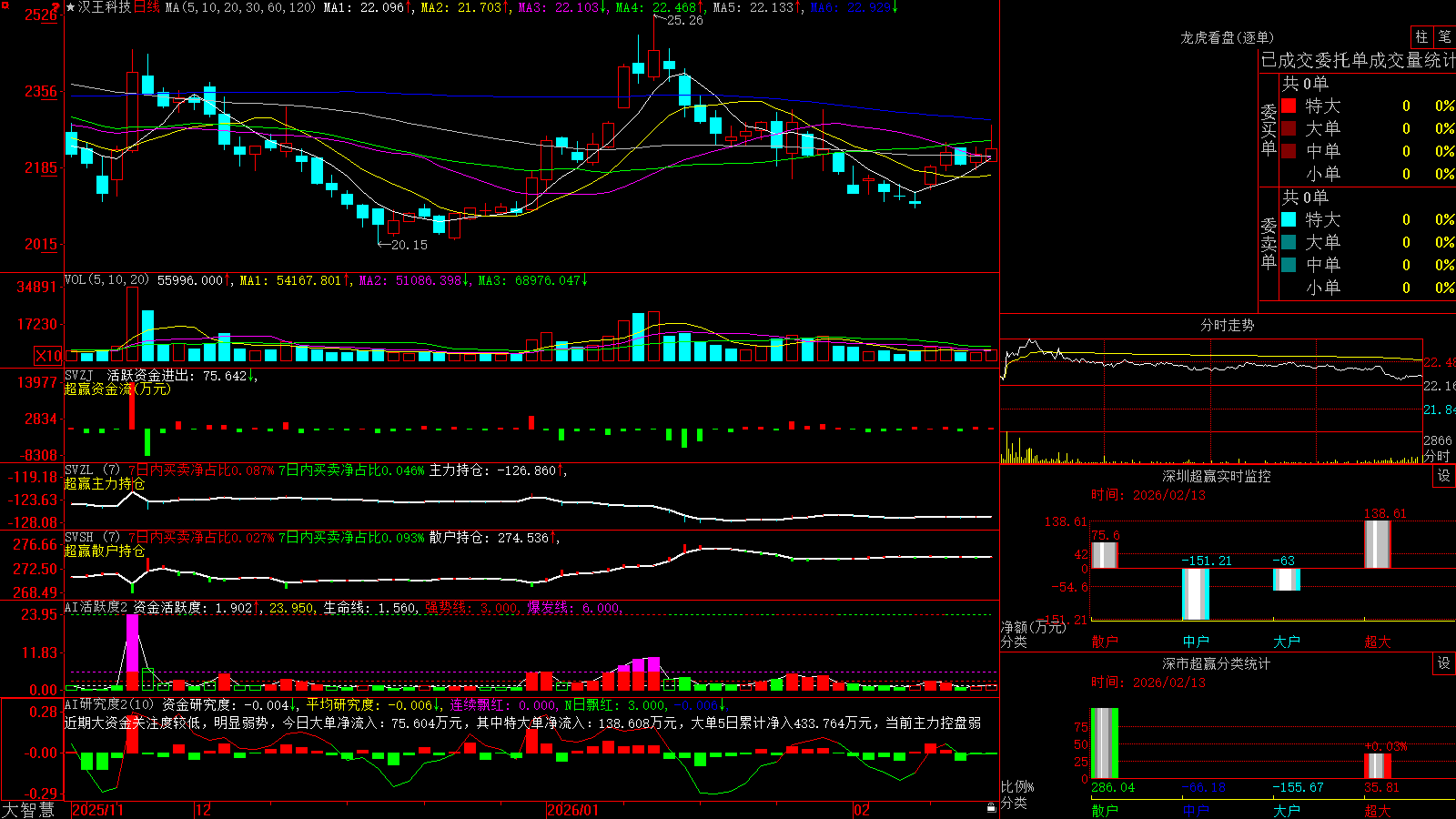
Task: Click the 委买单 section label
Action: pos(1269,128)
